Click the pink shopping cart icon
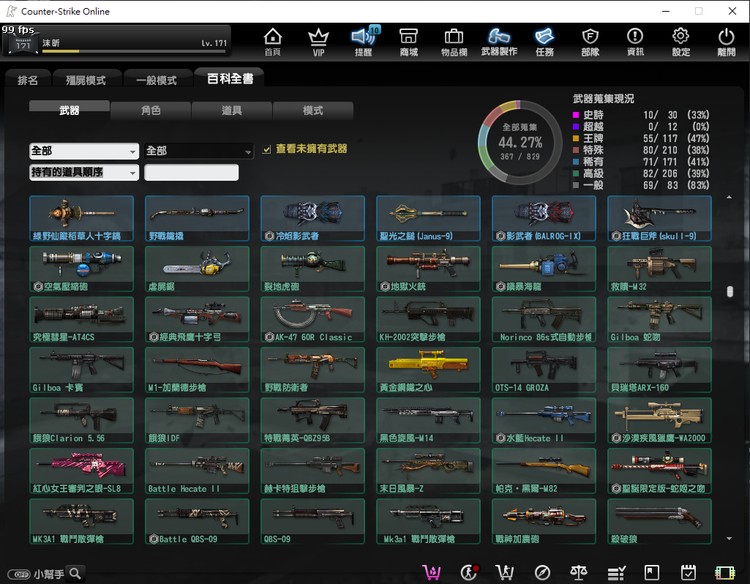750x584 pixels. click(x=431, y=572)
